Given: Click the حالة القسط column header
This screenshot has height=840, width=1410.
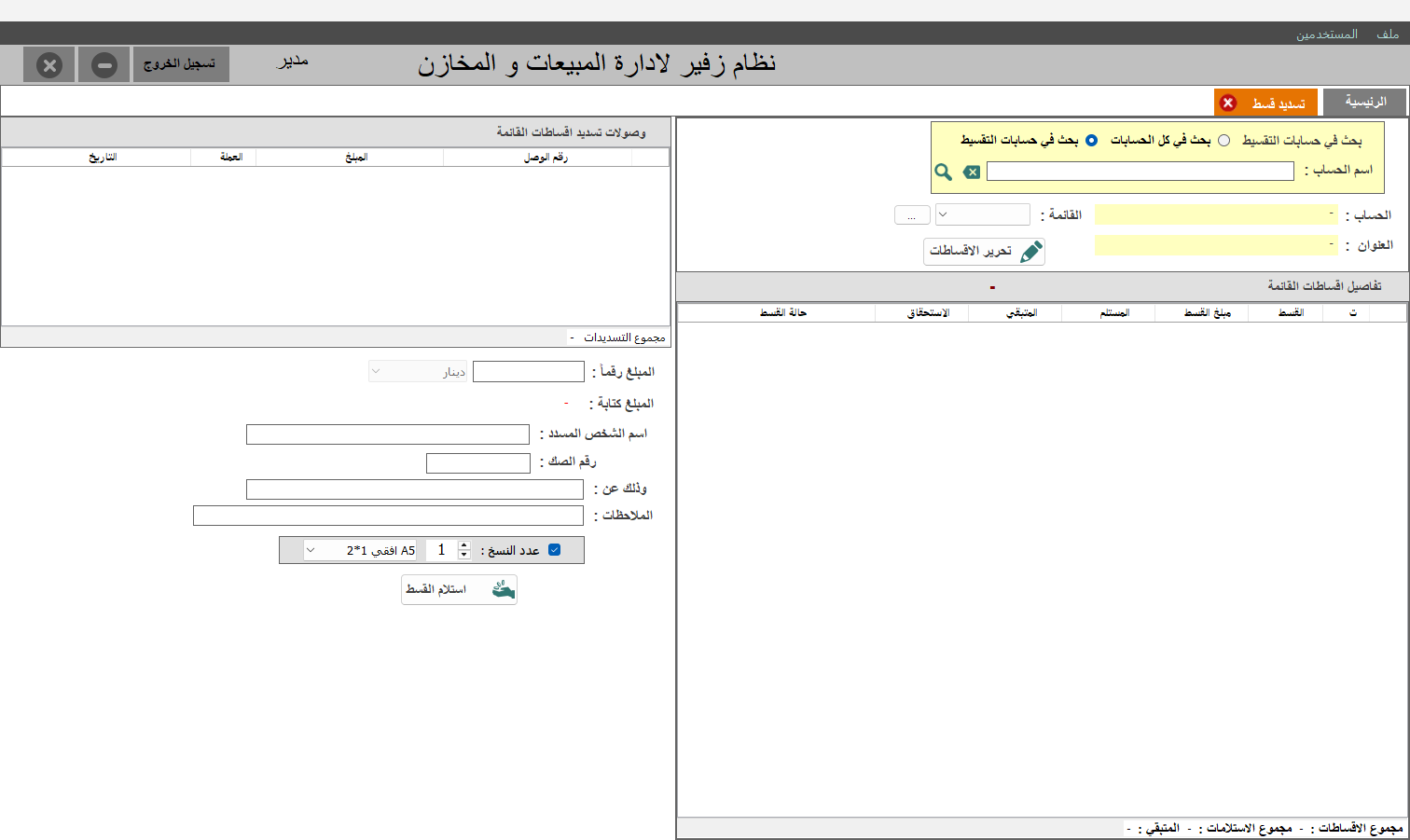Looking at the screenshot, I should click(x=782, y=313).
